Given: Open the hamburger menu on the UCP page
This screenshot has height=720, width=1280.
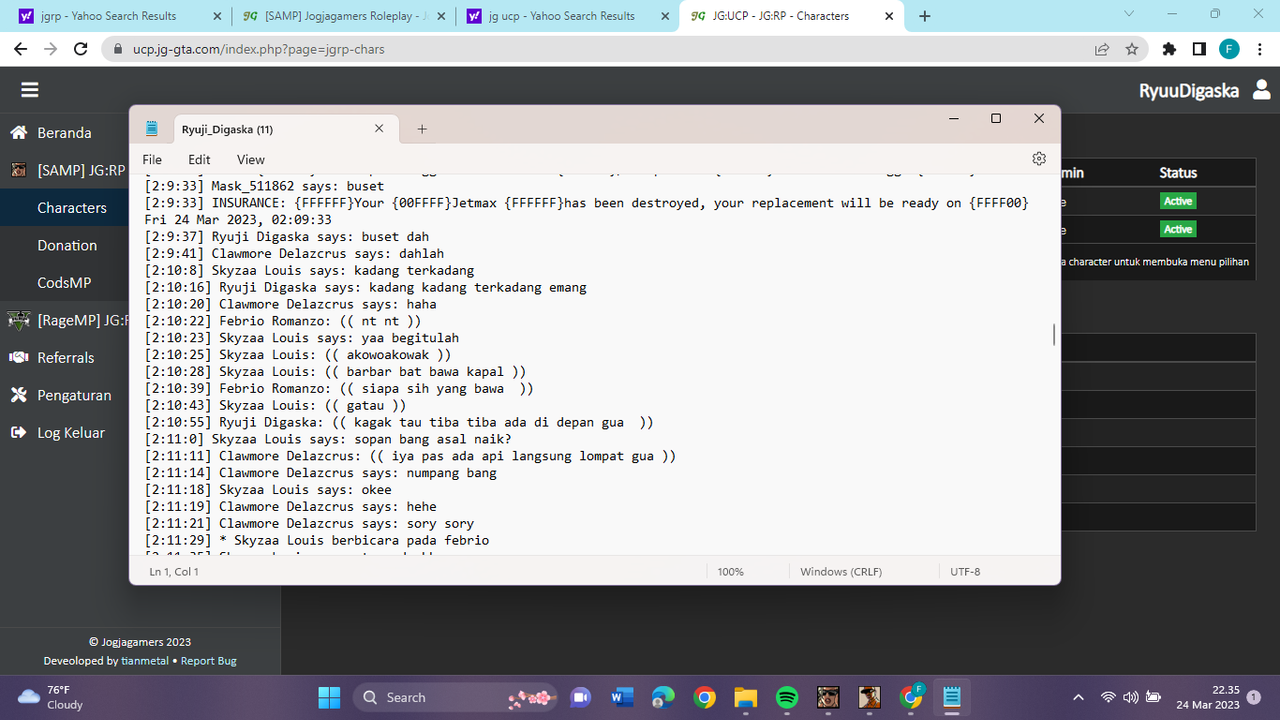Looking at the screenshot, I should point(30,90).
